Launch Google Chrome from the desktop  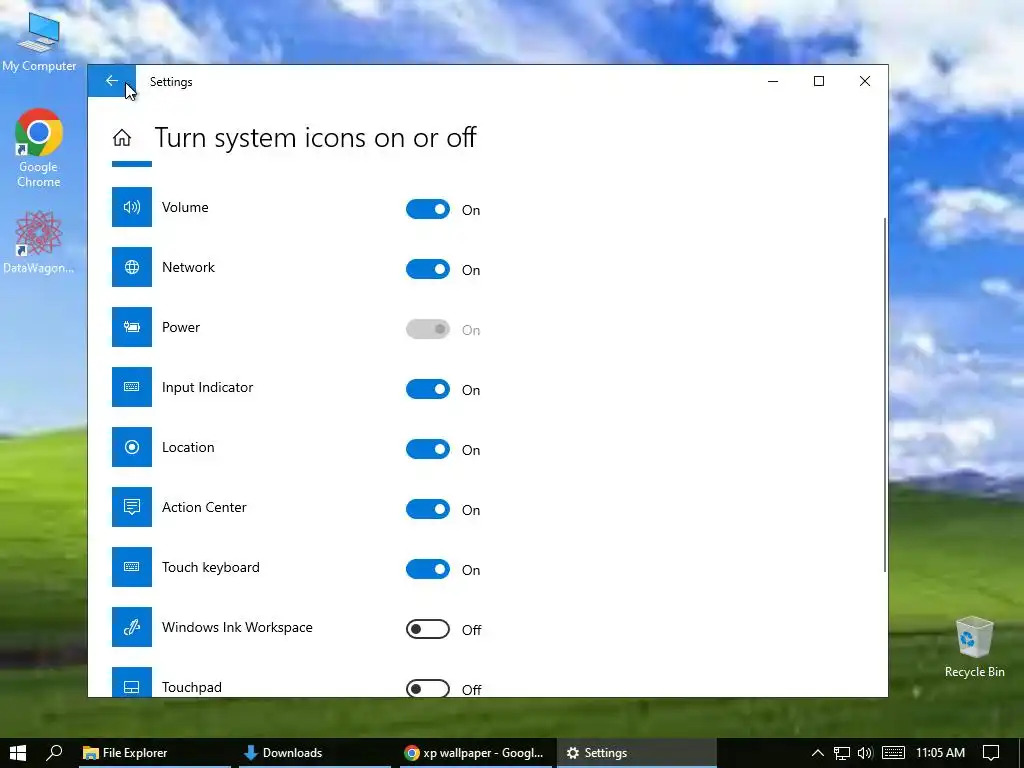(x=39, y=149)
